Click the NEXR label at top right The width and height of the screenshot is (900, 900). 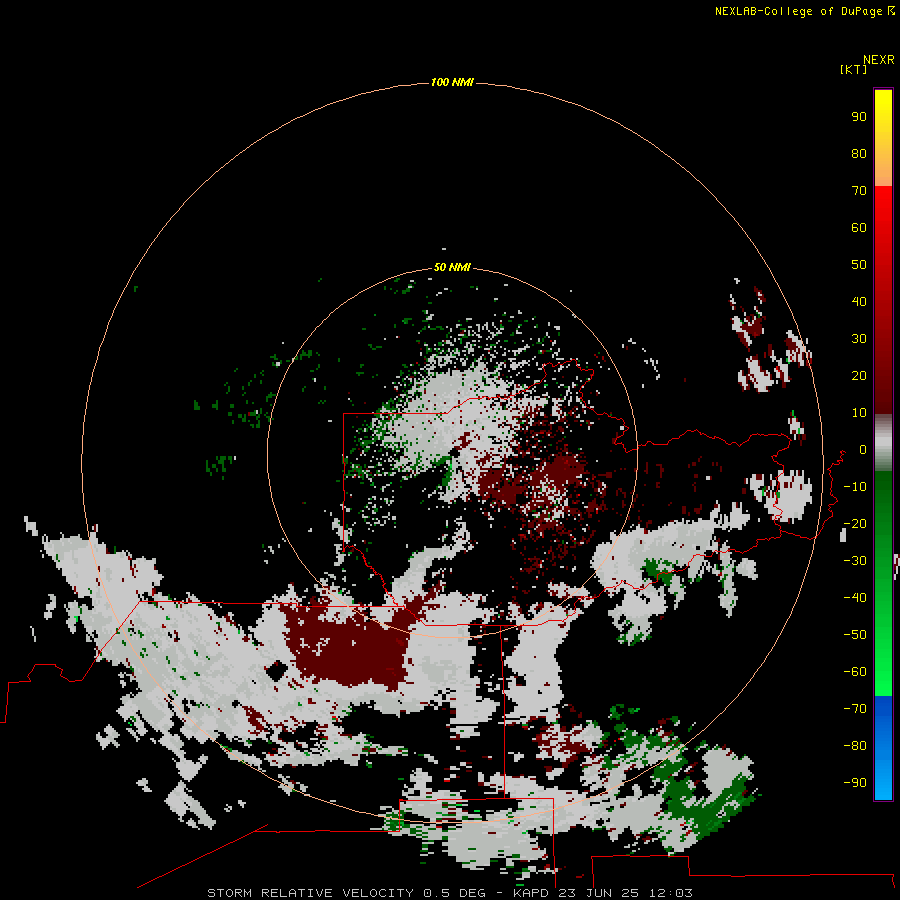pos(879,60)
